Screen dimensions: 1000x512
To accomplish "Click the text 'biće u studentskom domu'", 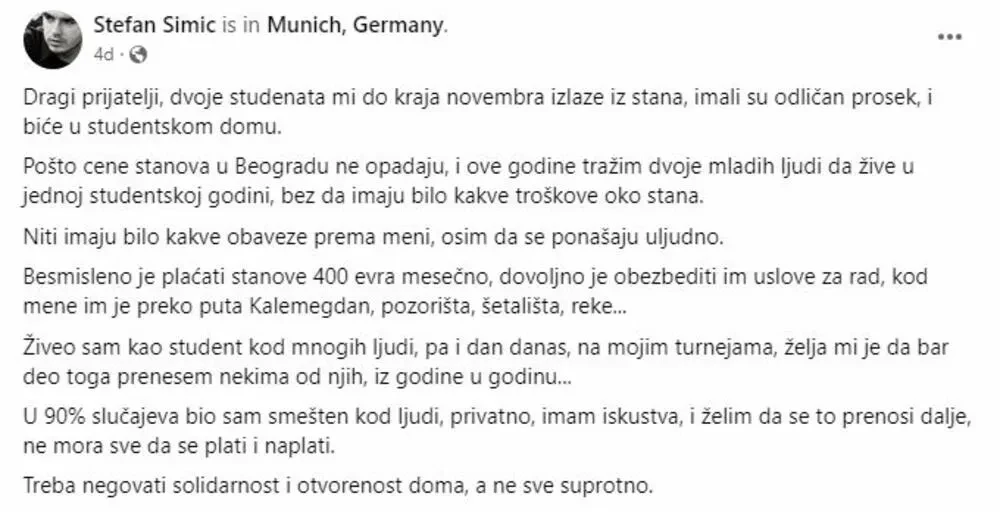I will [x=152, y=126].
